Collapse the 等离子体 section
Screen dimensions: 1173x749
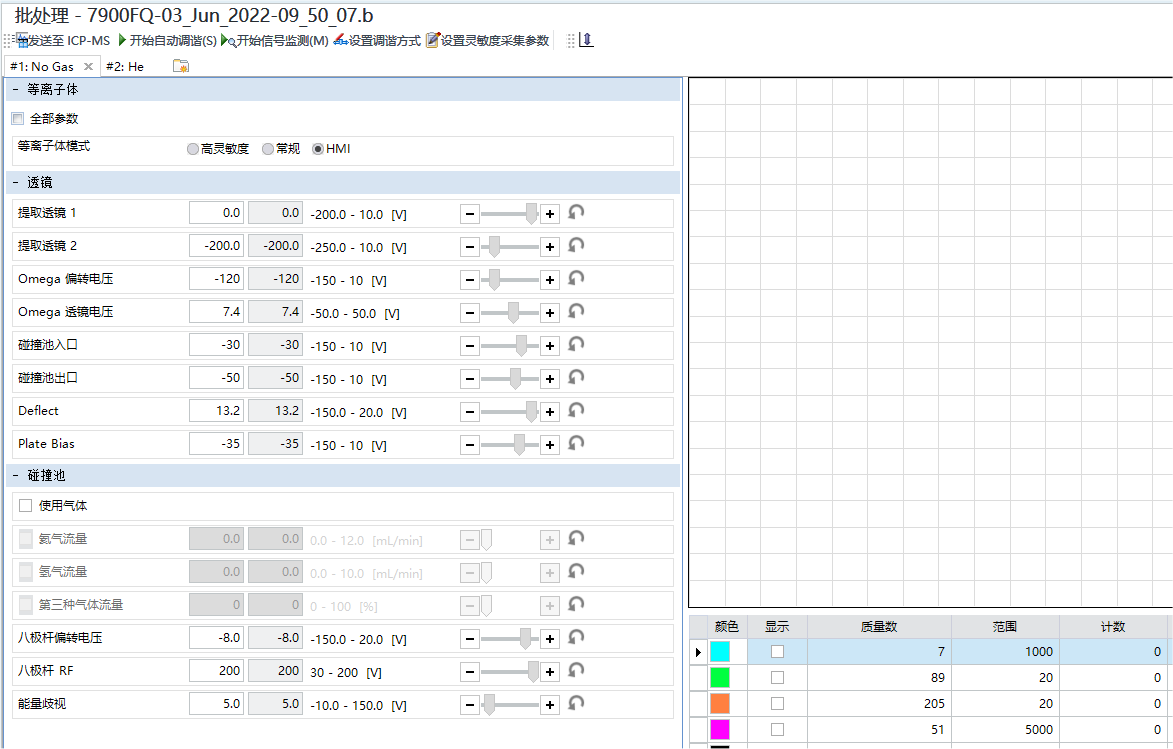pyautogui.click(x=16, y=90)
